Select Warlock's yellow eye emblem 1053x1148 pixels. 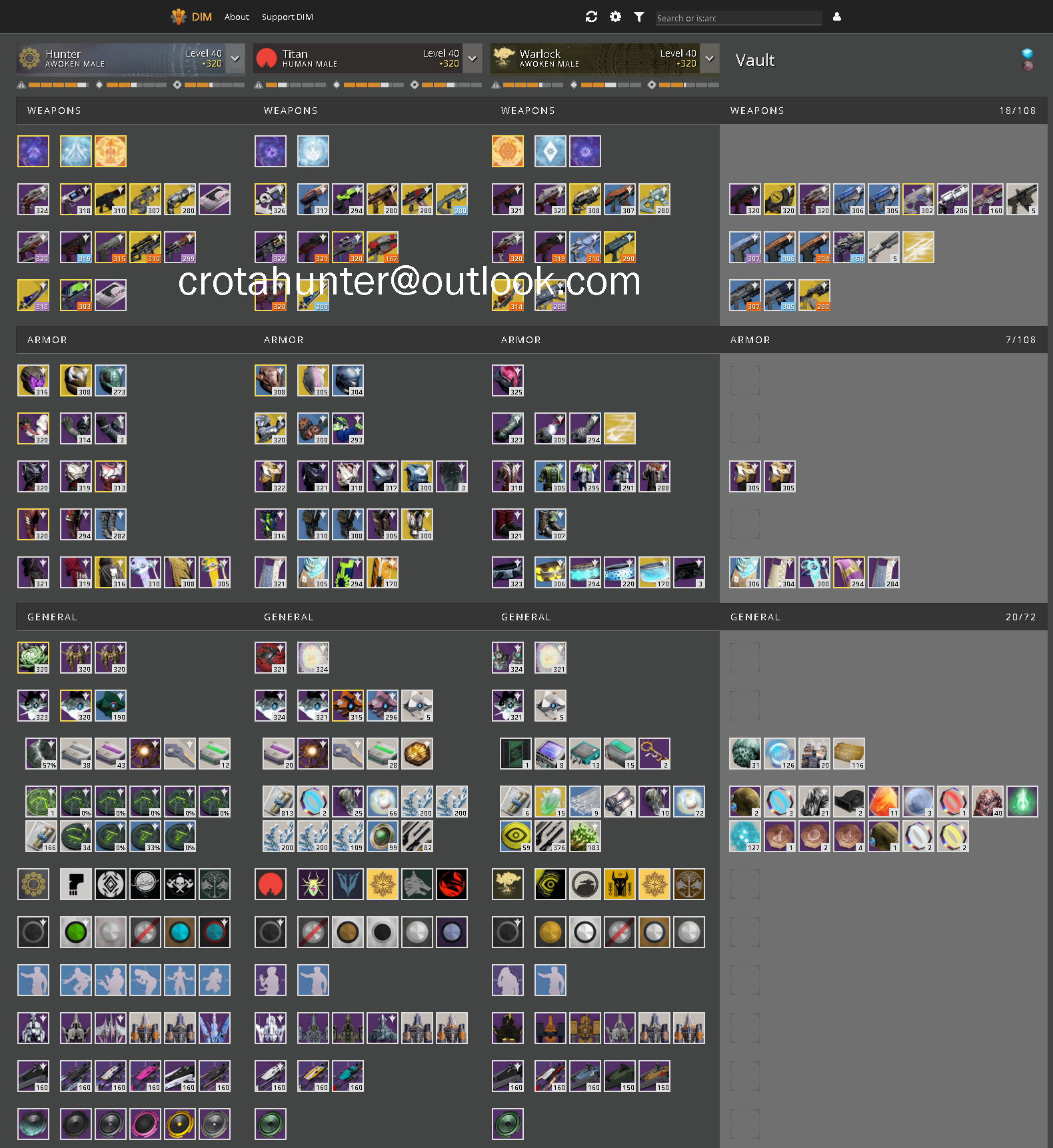click(550, 884)
